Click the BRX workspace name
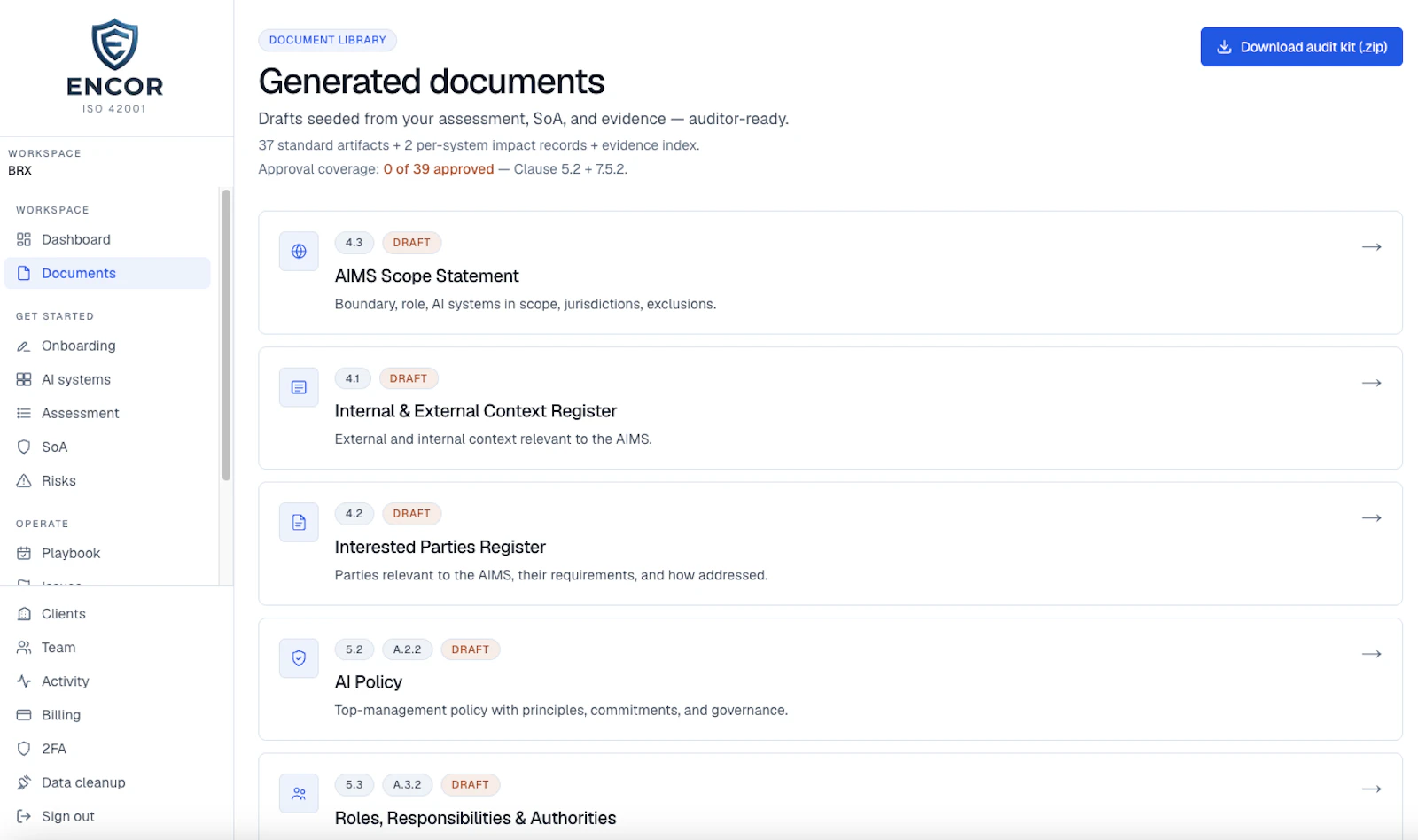 (x=19, y=170)
